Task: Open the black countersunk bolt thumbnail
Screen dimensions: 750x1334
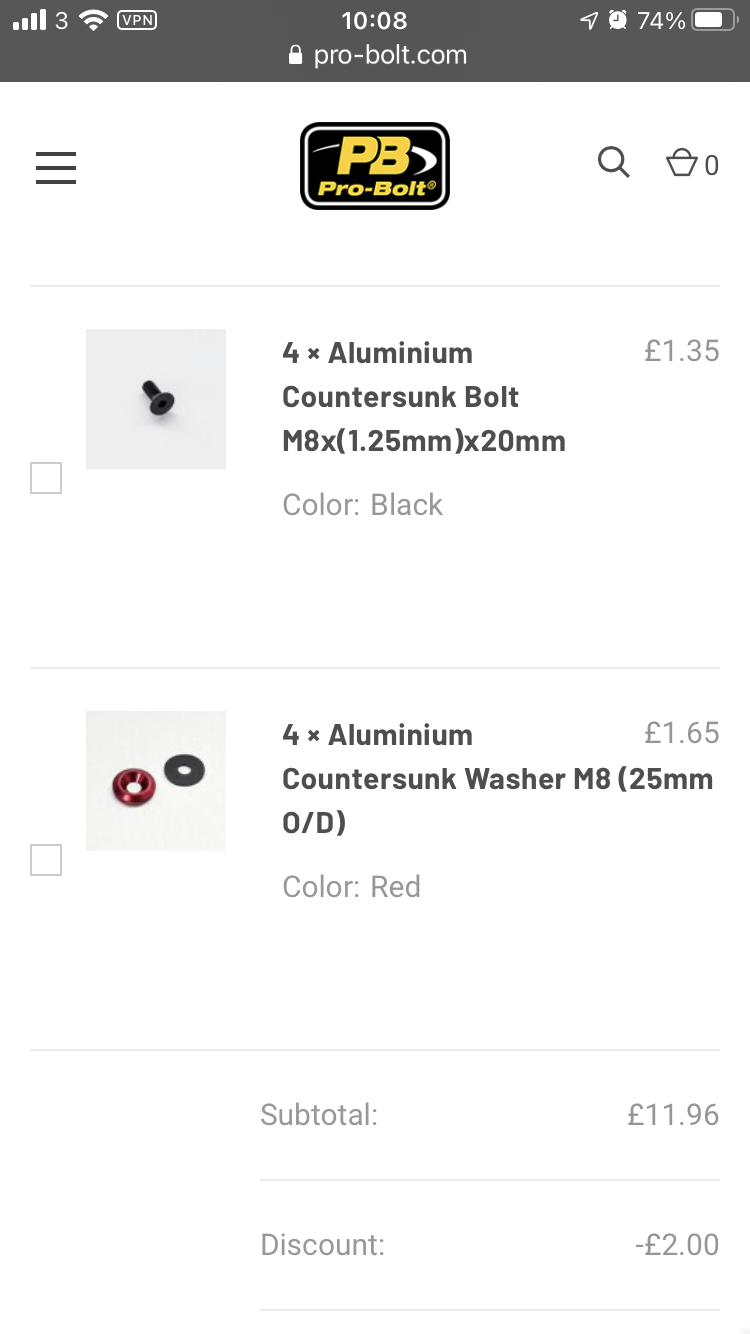Action: click(156, 399)
